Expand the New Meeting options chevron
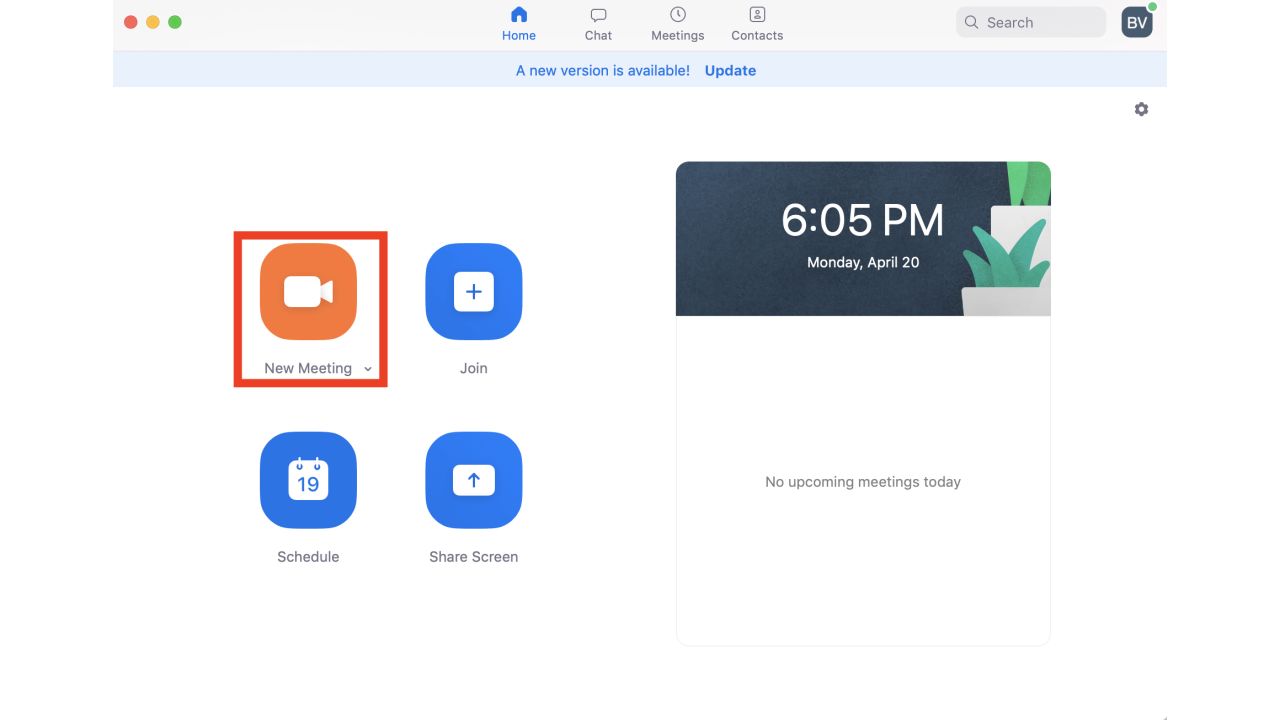Image resolution: width=1280 pixels, height=720 pixels. 368,369
